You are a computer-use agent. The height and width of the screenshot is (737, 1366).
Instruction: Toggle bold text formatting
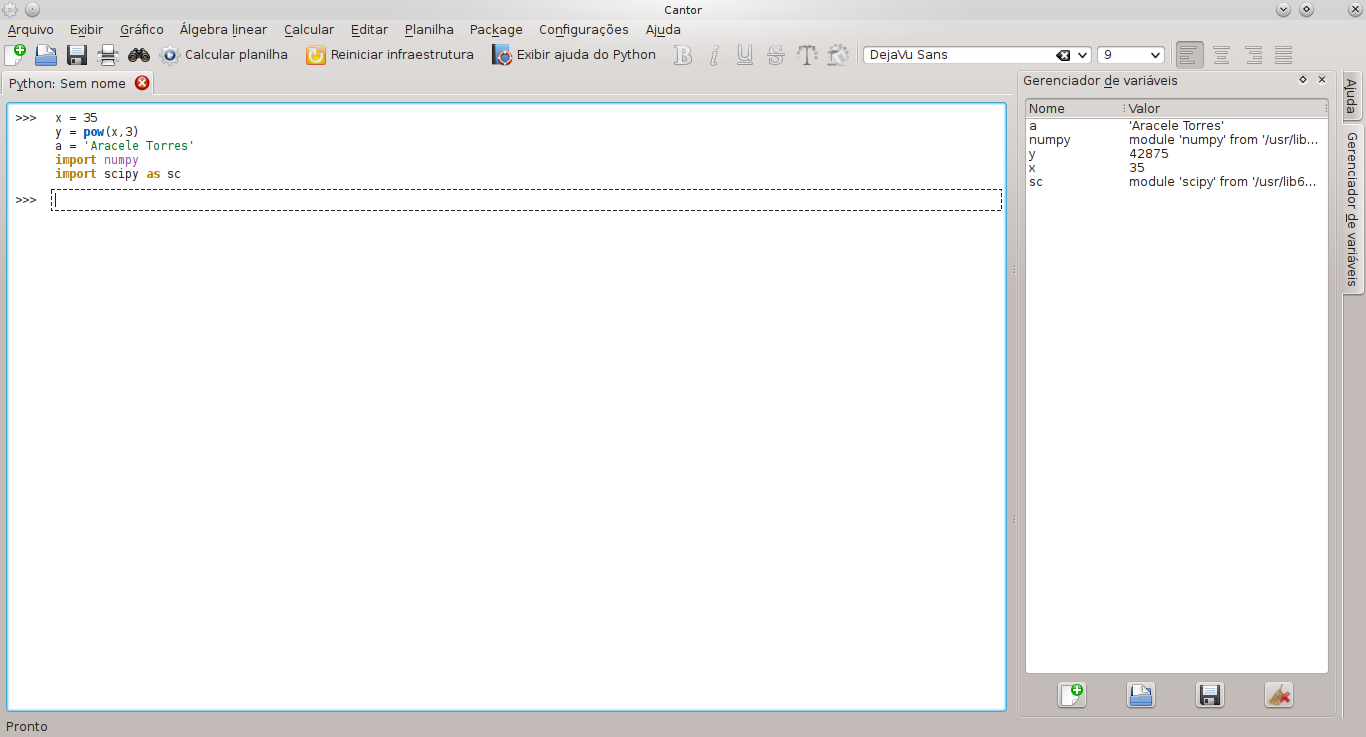683,55
